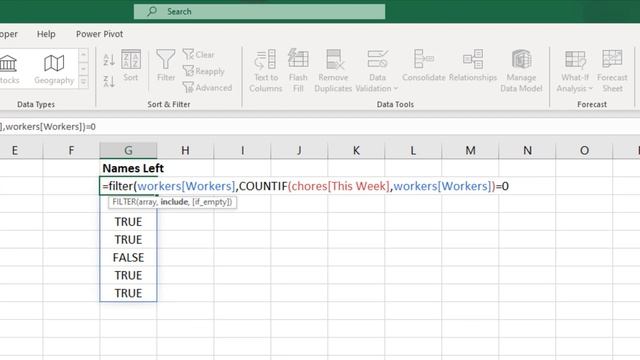
Task: Select column H header
Action: pos(185,151)
